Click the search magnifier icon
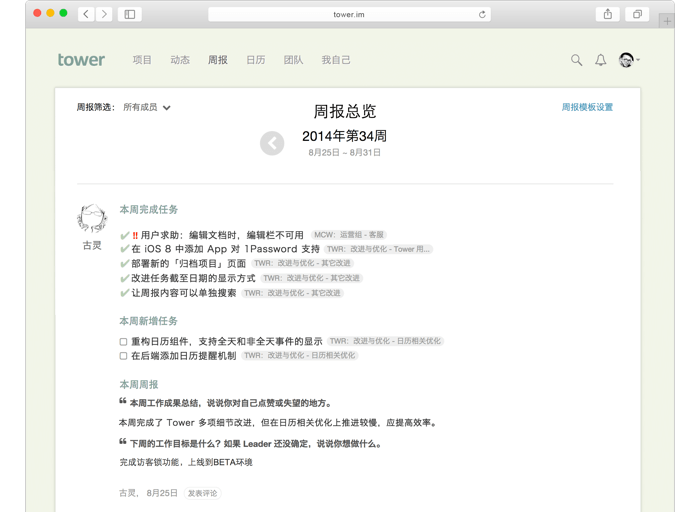Screen dimensions: 700x512 576,60
